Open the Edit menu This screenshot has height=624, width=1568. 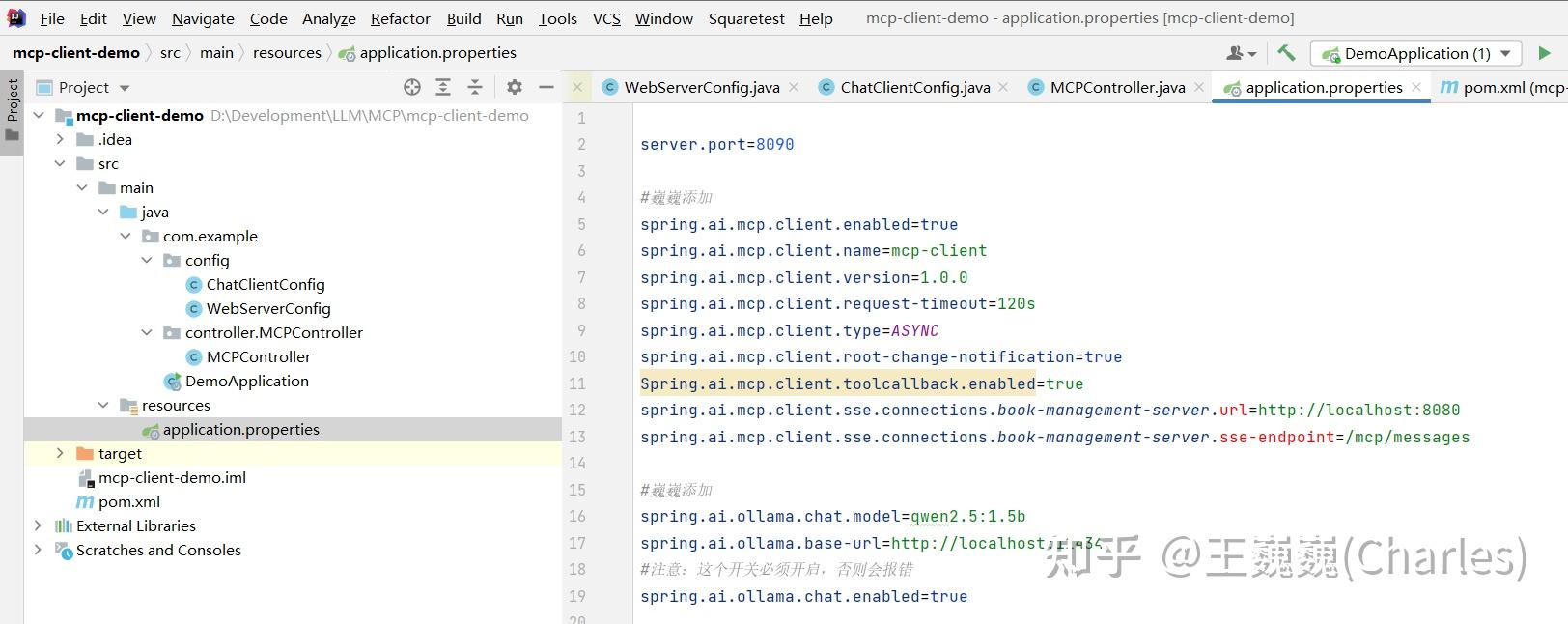coord(94,18)
